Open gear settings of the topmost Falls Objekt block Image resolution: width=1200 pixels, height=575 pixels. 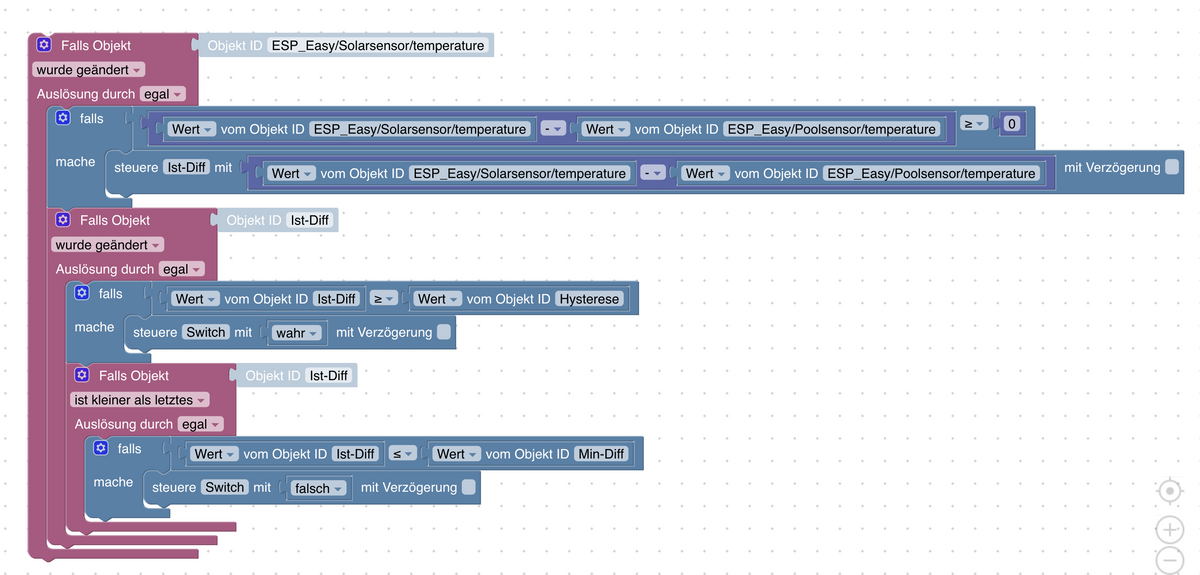[x=43, y=45]
